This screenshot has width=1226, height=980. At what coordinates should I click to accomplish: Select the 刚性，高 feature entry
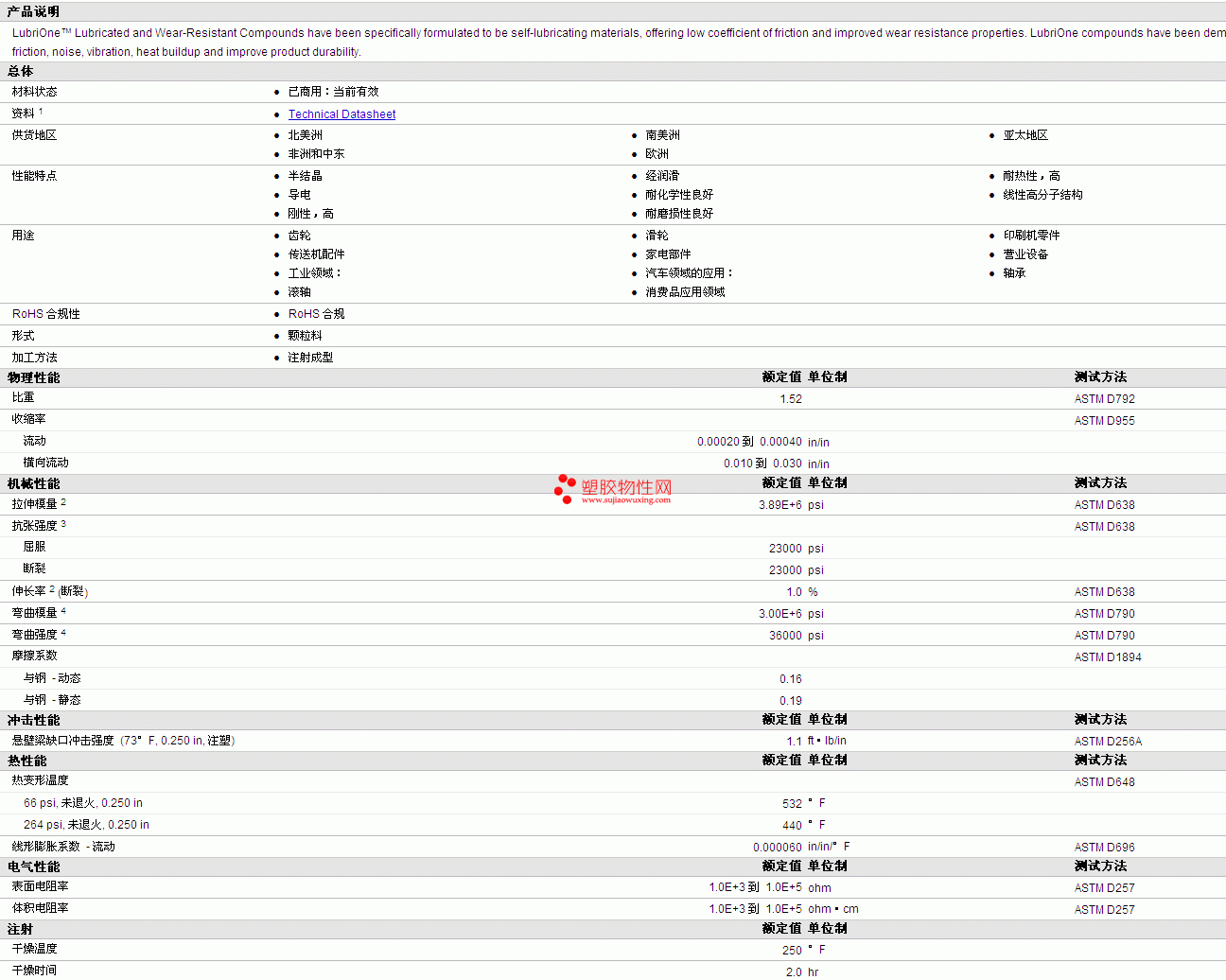pyautogui.click(x=310, y=214)
